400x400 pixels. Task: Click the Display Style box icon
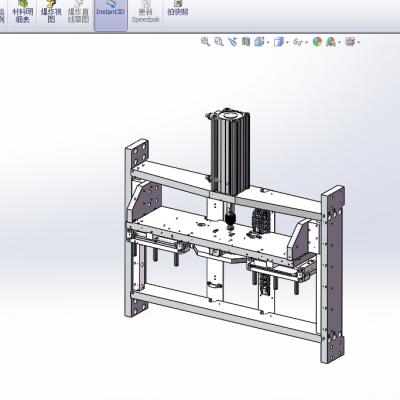pos(278,42)
